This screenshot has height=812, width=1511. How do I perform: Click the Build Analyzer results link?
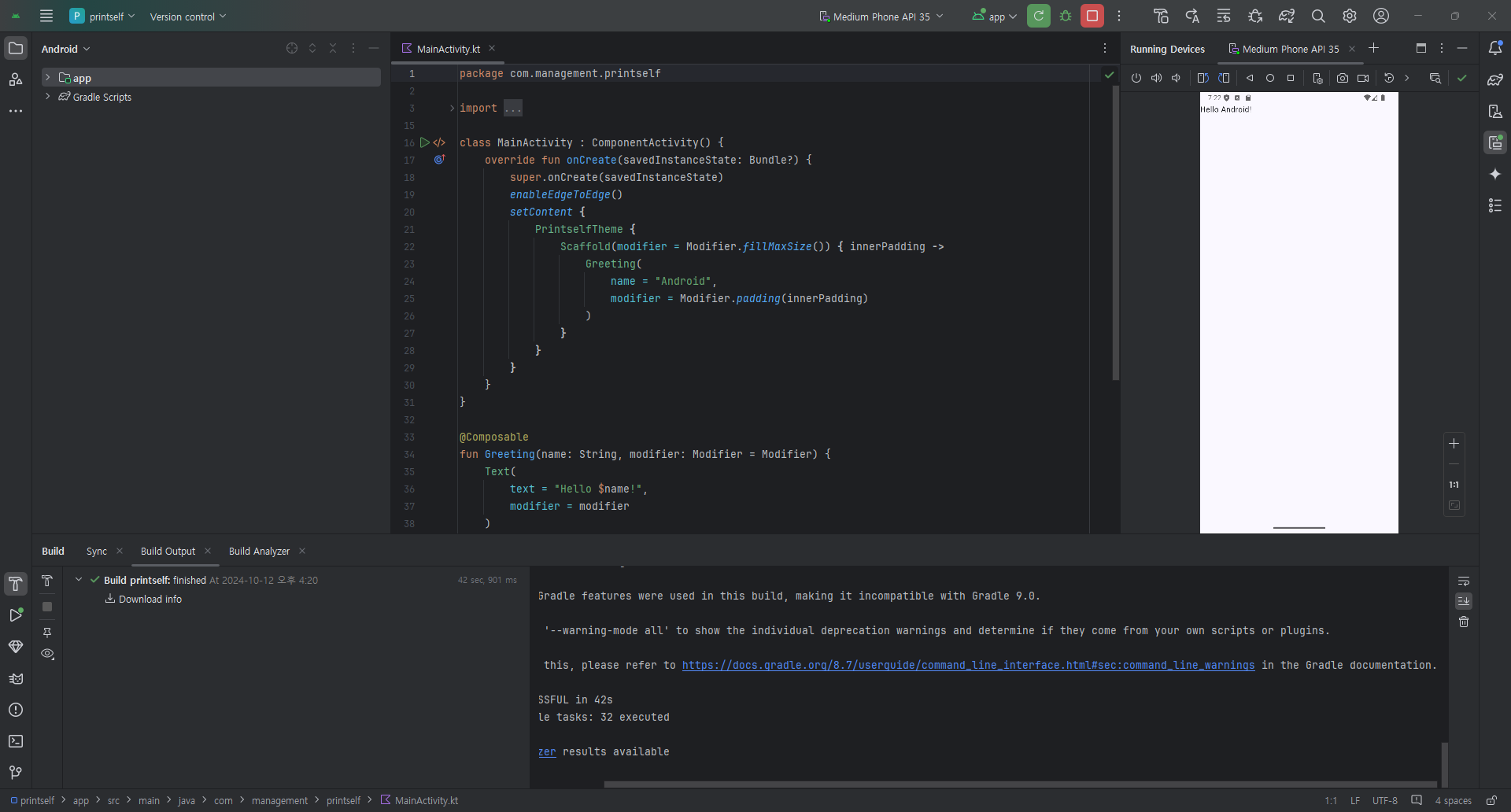pos(547,751)
